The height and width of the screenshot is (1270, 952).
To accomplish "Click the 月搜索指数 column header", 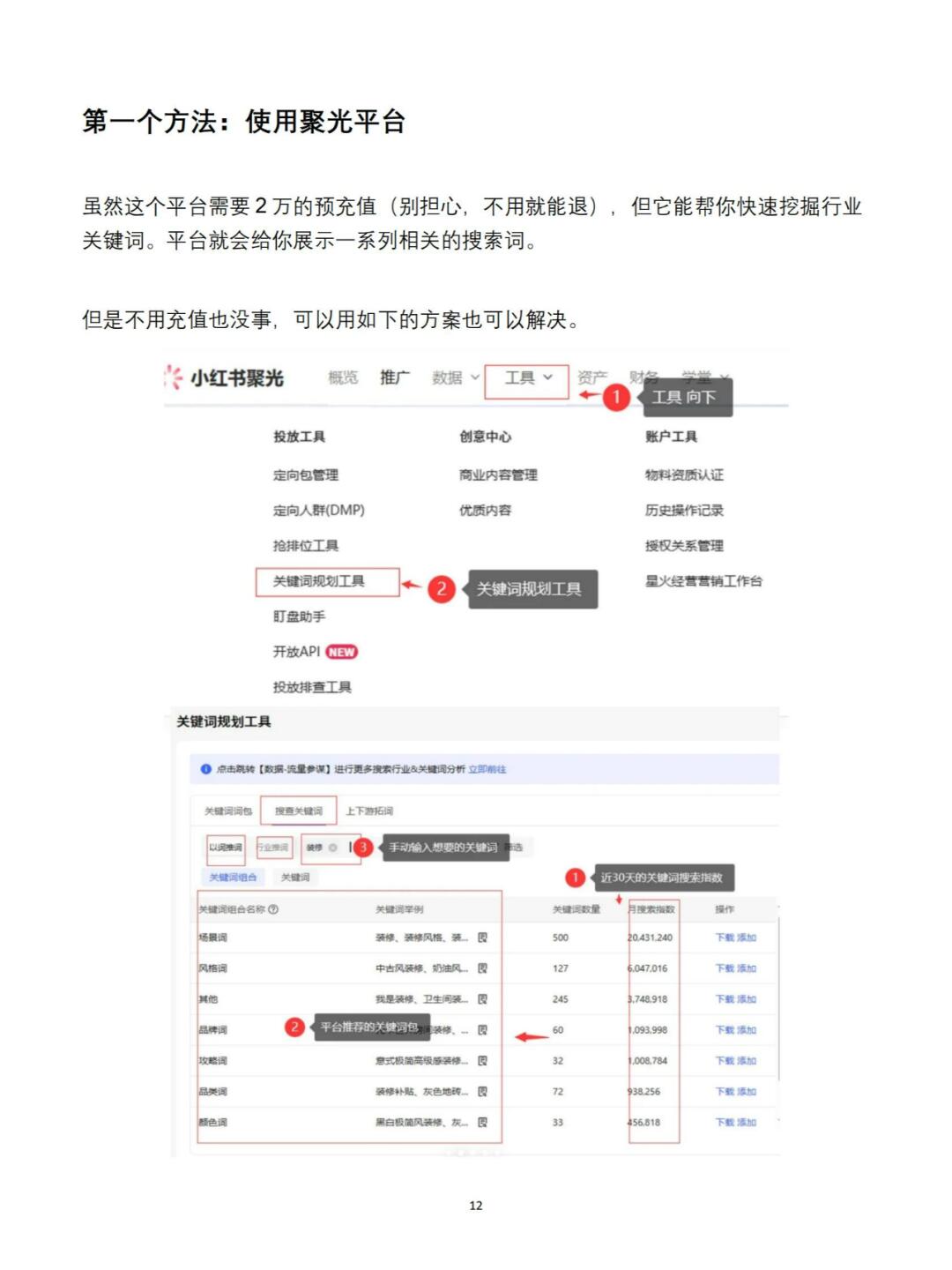I will (x=652, y=909).
